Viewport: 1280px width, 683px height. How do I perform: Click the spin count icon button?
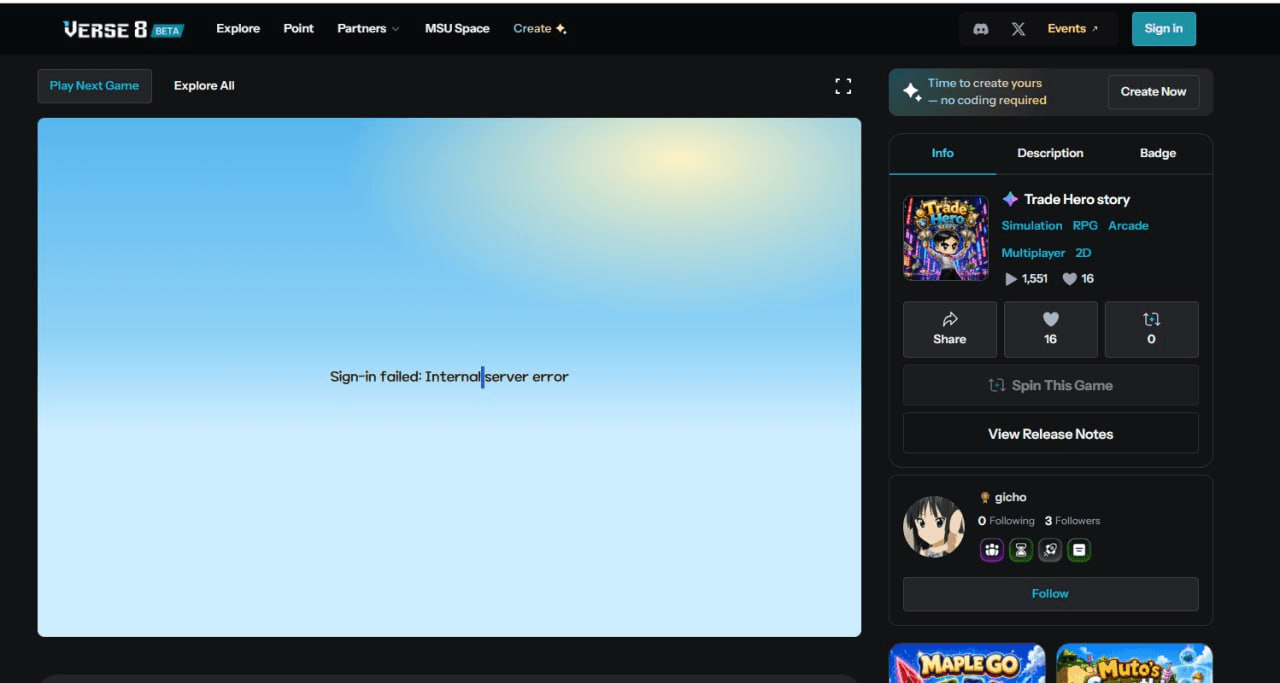point(1152,329)
